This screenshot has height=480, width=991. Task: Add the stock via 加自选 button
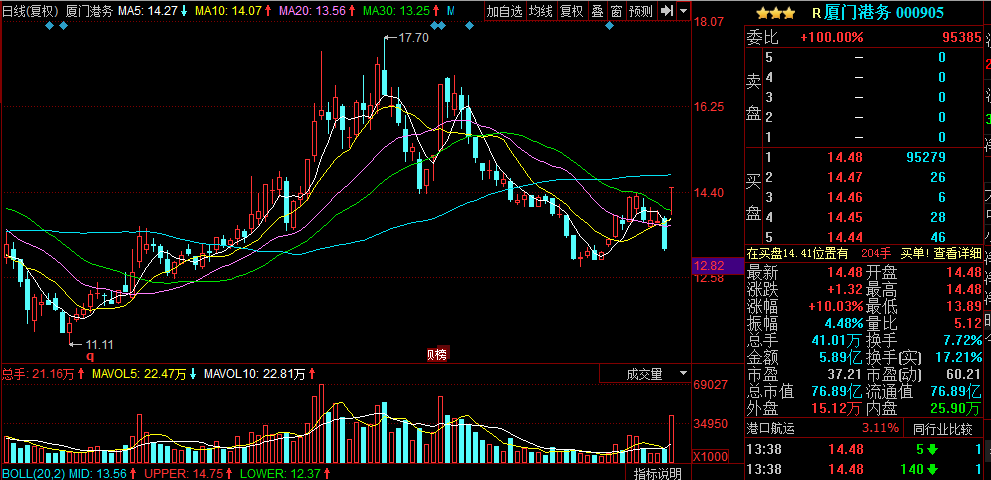[x=504, y=11]
